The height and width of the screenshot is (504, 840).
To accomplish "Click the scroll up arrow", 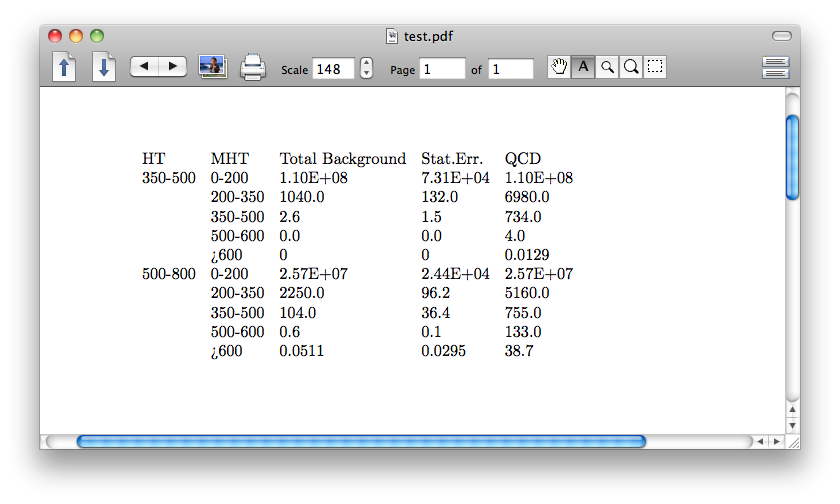I will (792, 410).
